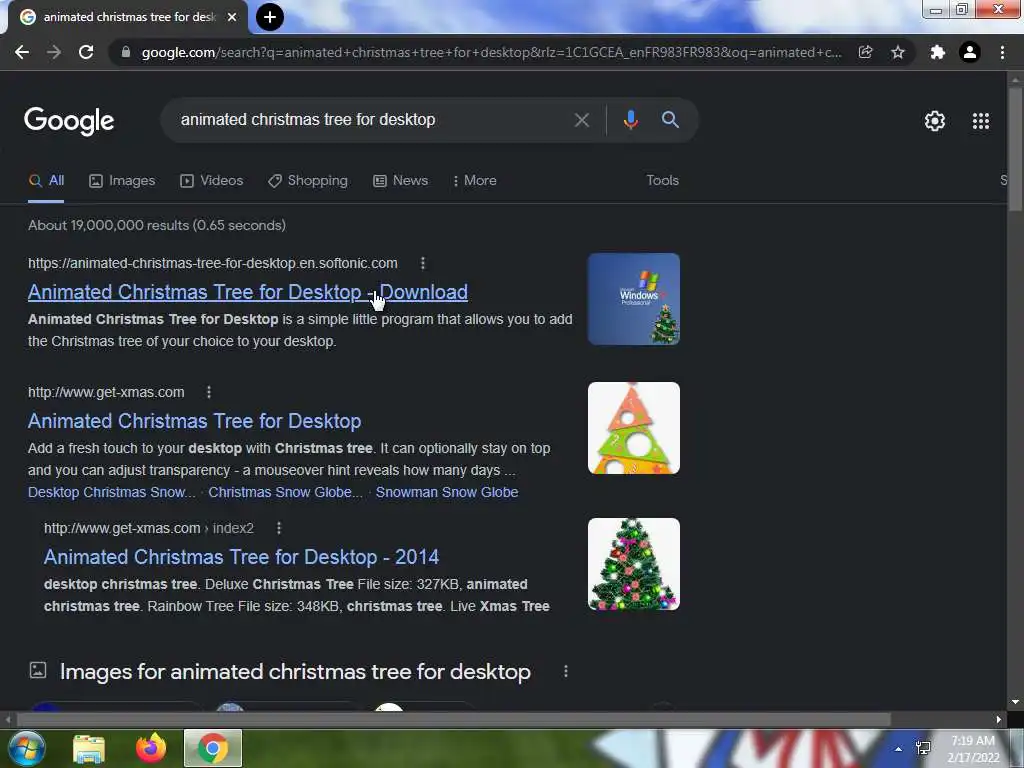Click the scroll down arrow

[1015, 702]
